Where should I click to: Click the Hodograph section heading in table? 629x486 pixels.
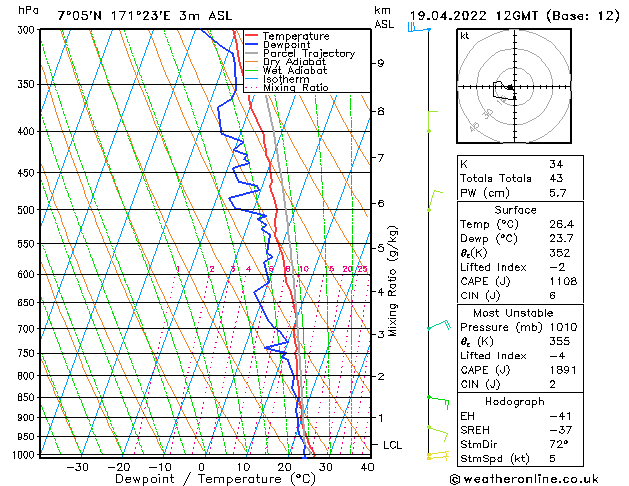(515, 402)
